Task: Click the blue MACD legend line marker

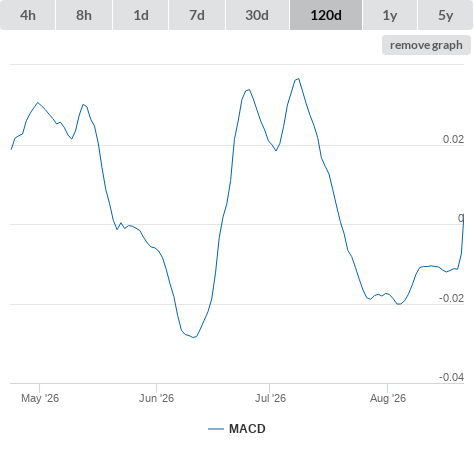Action: [216, 429]
